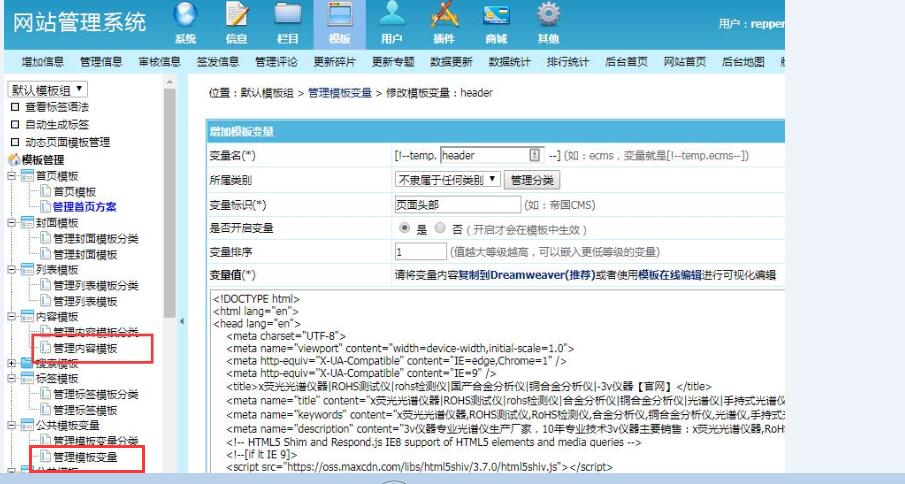
Task: Click the sidebar scrollbar up arrow
Action: click(x=170, y=82)
